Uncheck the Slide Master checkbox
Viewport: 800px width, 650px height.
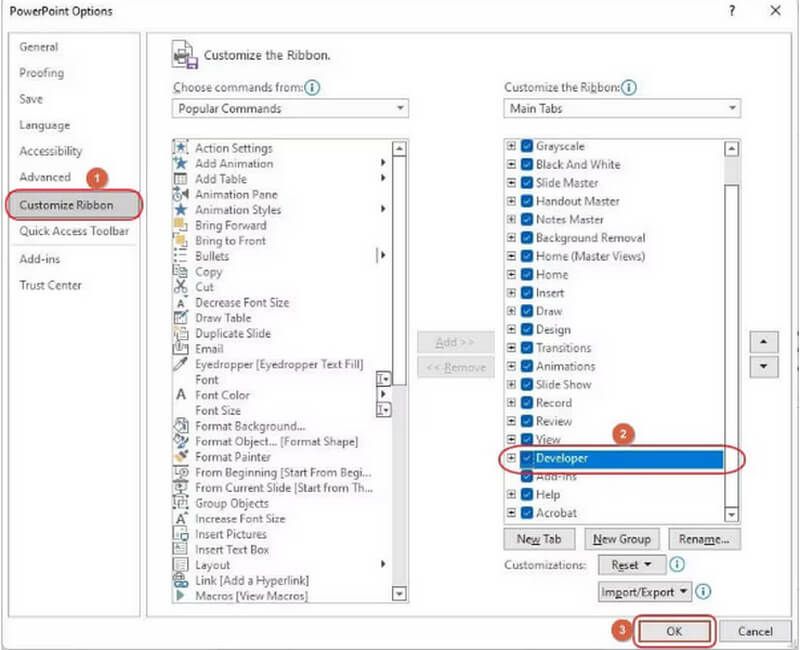(527, 183)
